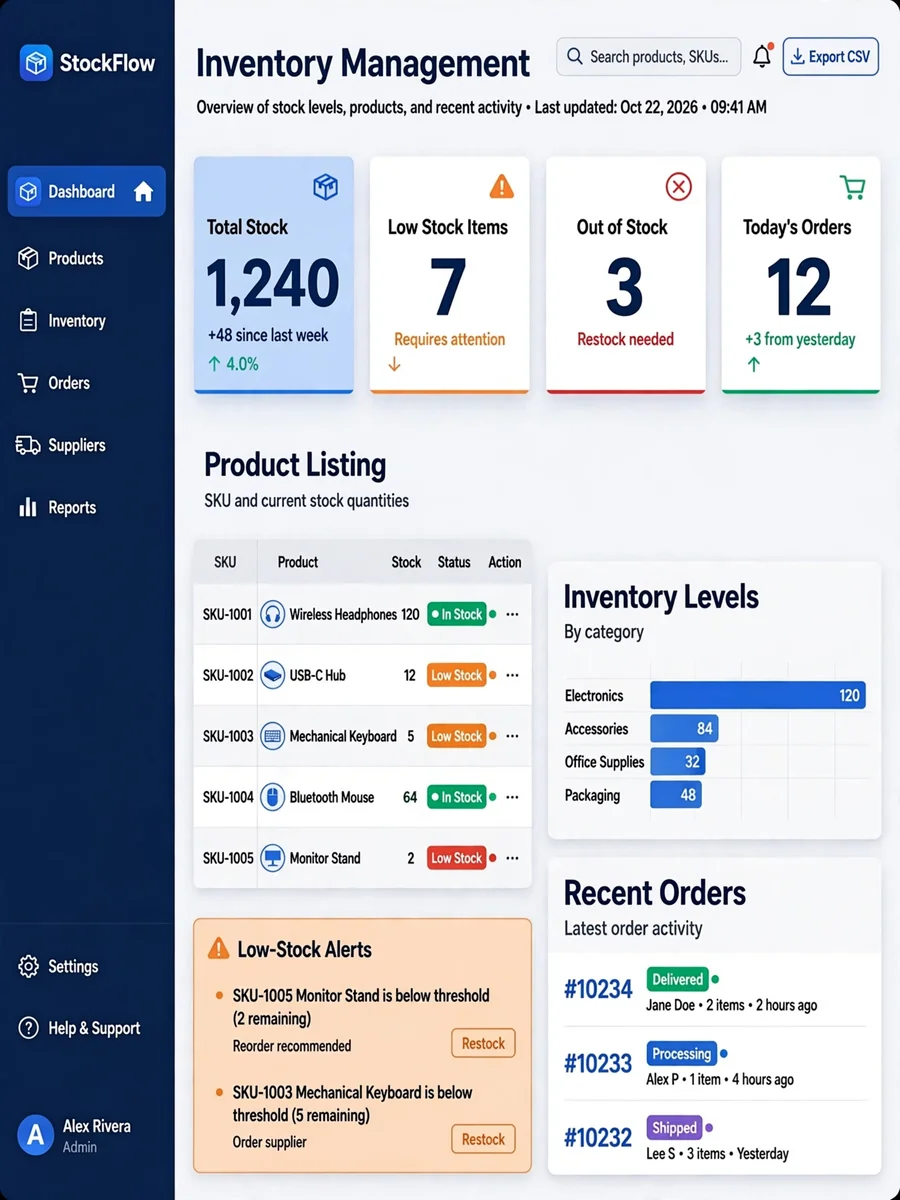Click the Processing status badge
900x1200 pixels.
(681, 1054)
